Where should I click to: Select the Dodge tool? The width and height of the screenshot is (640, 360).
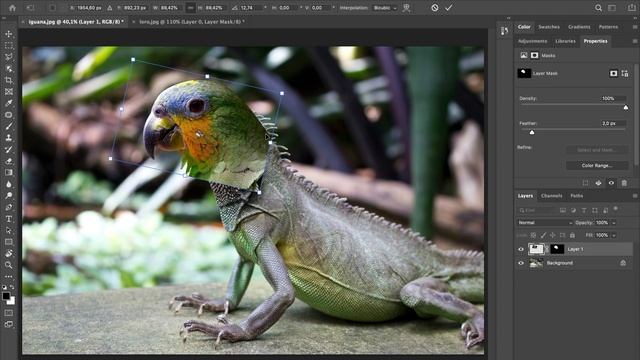[9, 196]
